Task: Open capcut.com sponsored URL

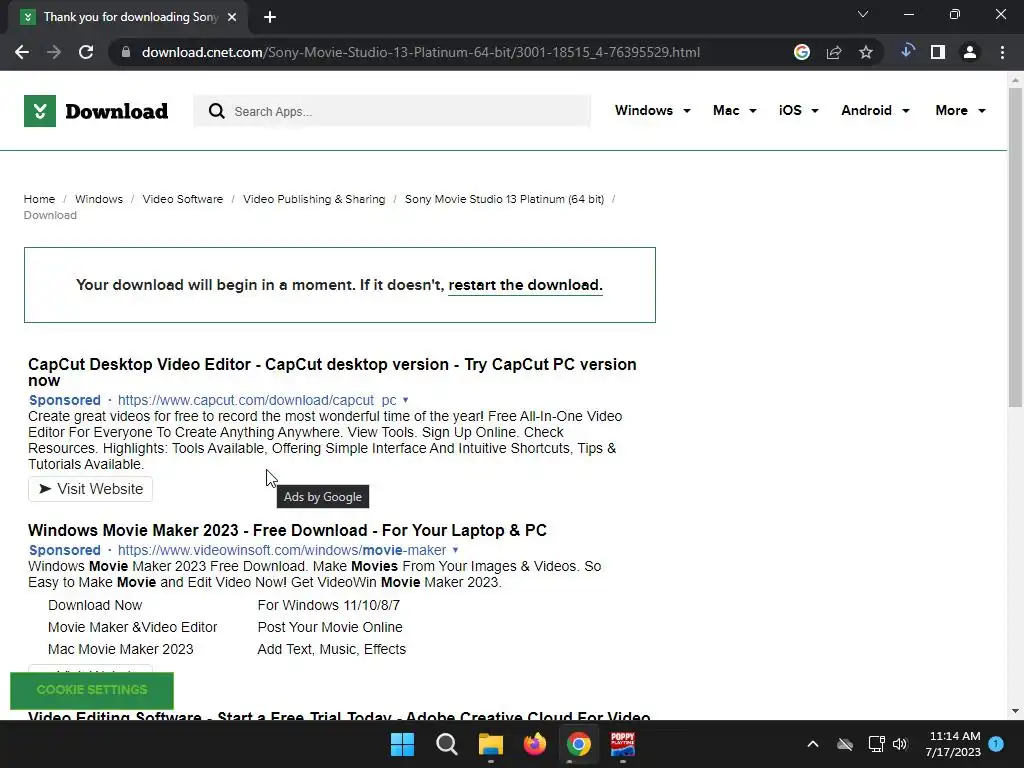Action: (x=257, y=400)
